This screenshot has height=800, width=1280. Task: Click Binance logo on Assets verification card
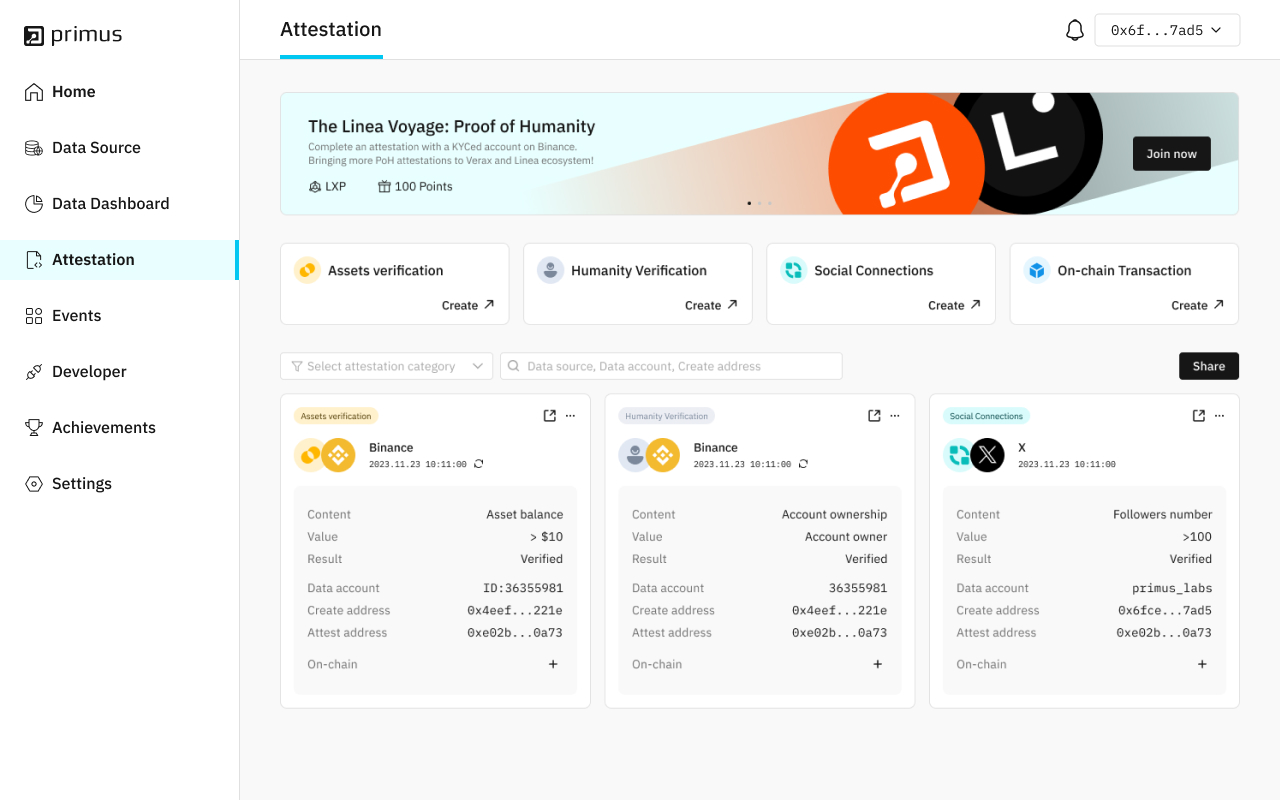338,455
